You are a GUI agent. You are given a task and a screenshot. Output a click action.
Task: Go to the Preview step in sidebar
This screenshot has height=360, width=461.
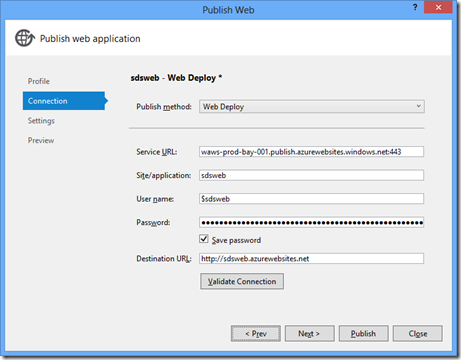41,140
